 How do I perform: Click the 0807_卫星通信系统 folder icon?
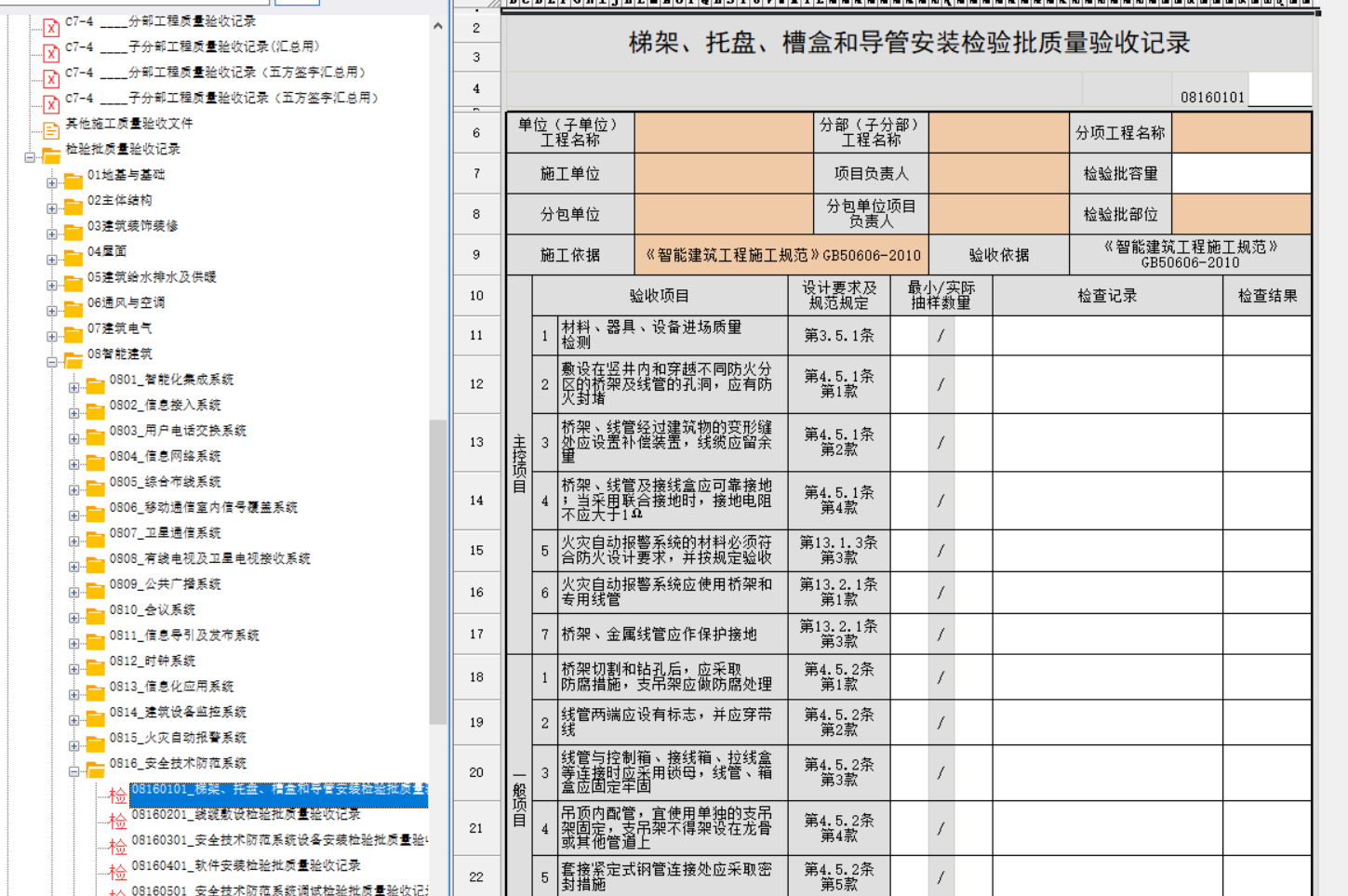pos(96,540)
